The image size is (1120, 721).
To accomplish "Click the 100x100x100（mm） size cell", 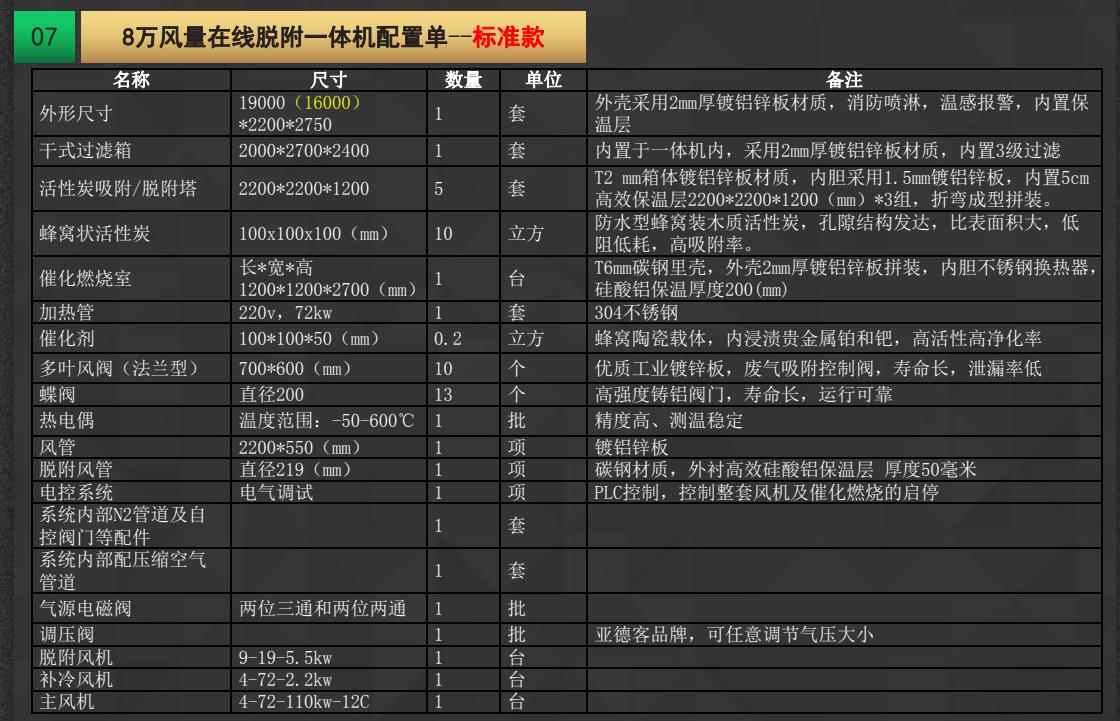I will tap(329, 234).
